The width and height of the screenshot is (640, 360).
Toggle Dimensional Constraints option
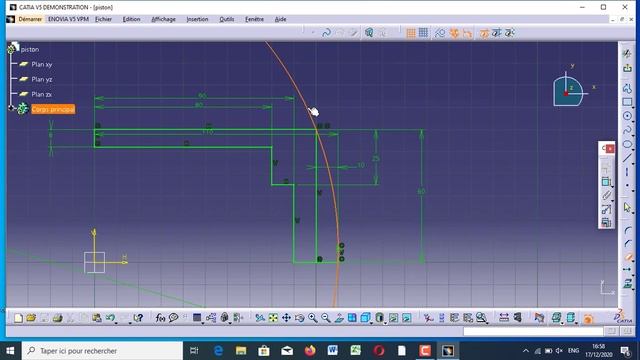[x=467, y=33]
